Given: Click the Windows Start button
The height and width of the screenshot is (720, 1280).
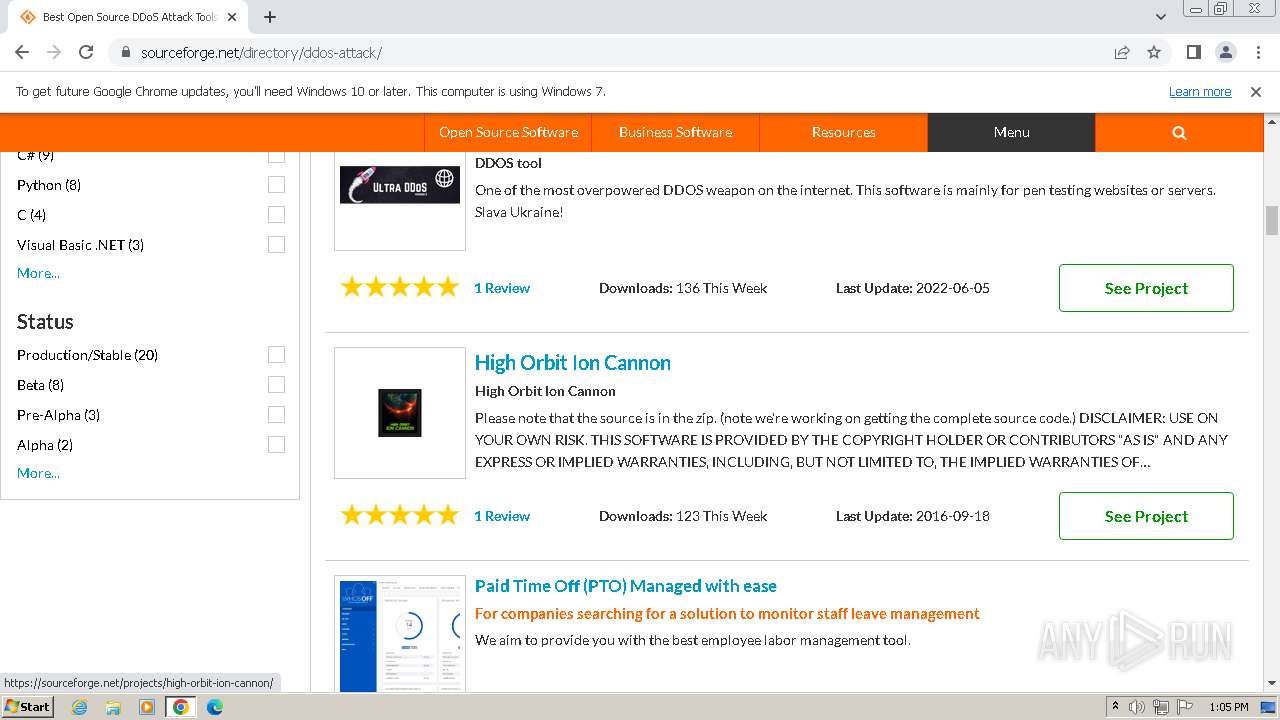Looking at the screenshot, I should (27, 706).
